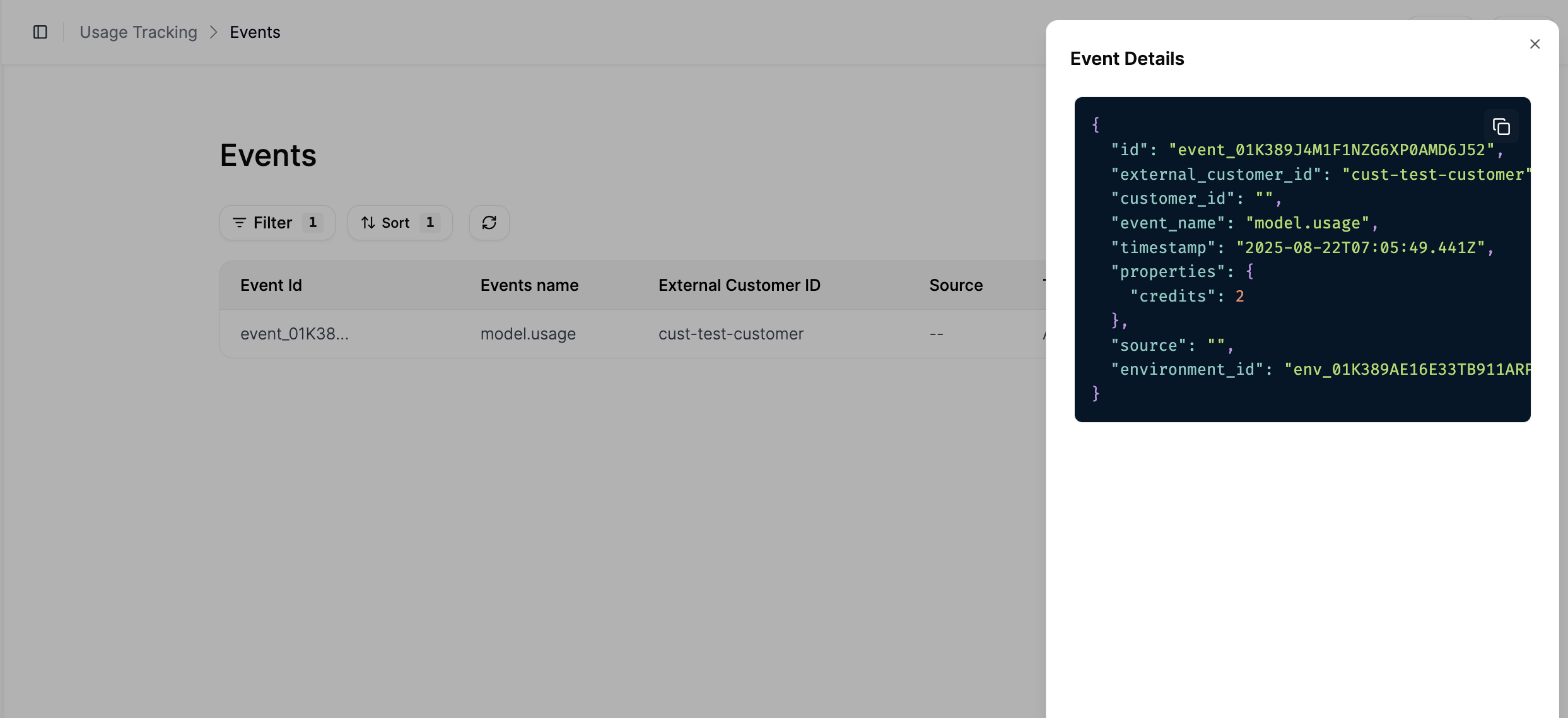Click the Event Id column header
The image size is (1568, 718).
tap(271, 285)
